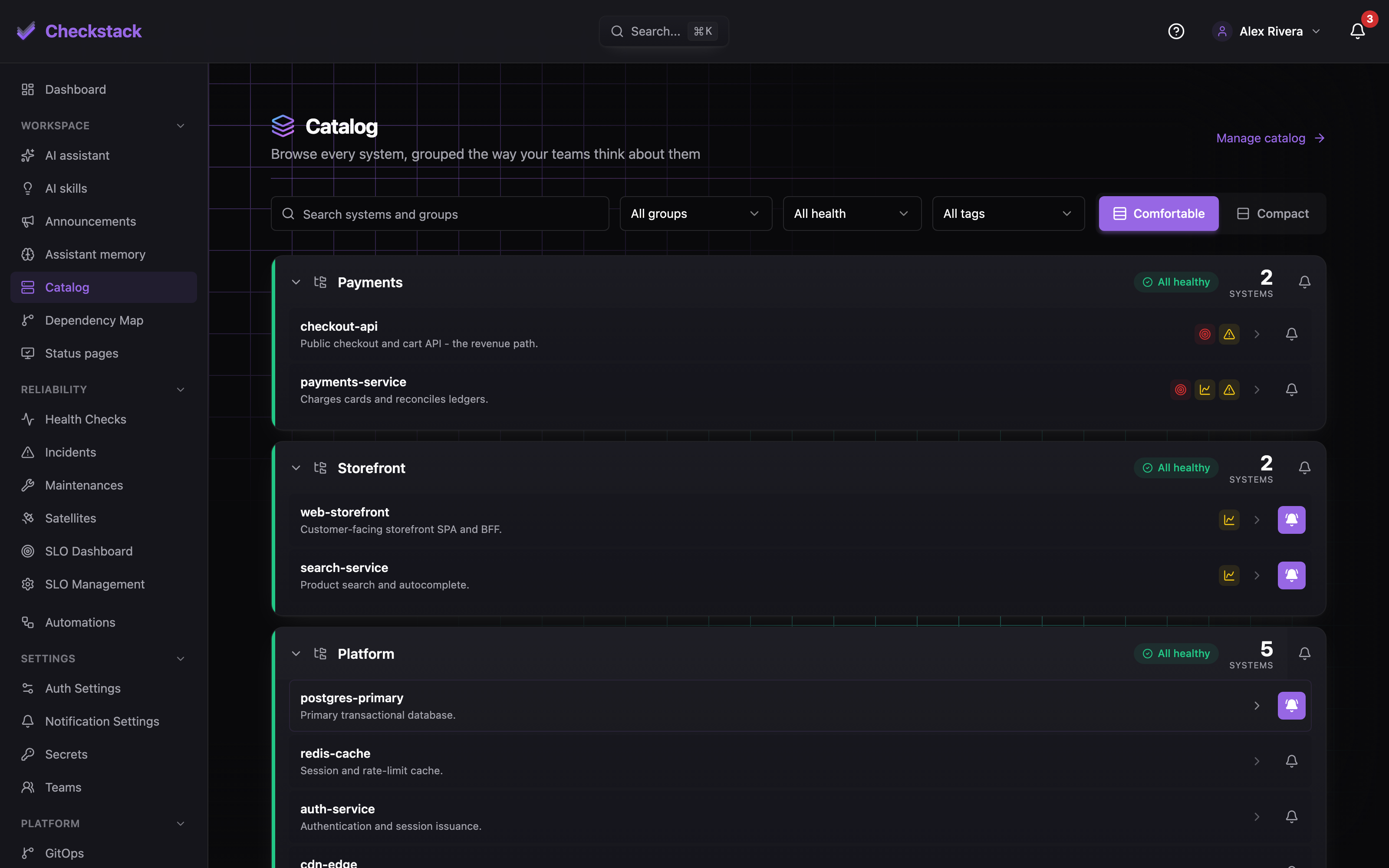1389x868 pixels.
Task: Click payments-service yellow warning triangle icon
Action: (1229, 390)
